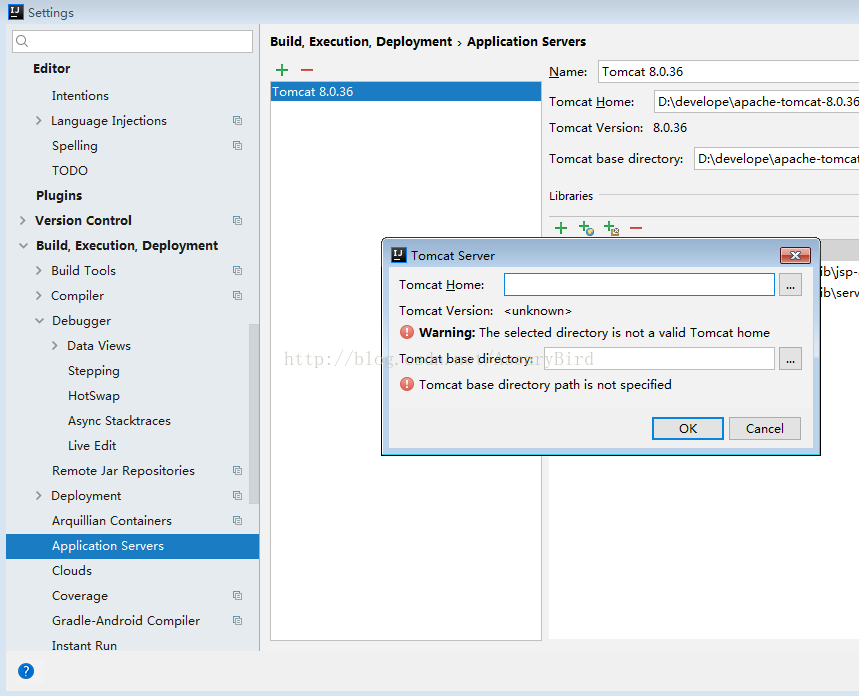
Task: Open Arquillian Containers settings
Action: click(112, 521)
